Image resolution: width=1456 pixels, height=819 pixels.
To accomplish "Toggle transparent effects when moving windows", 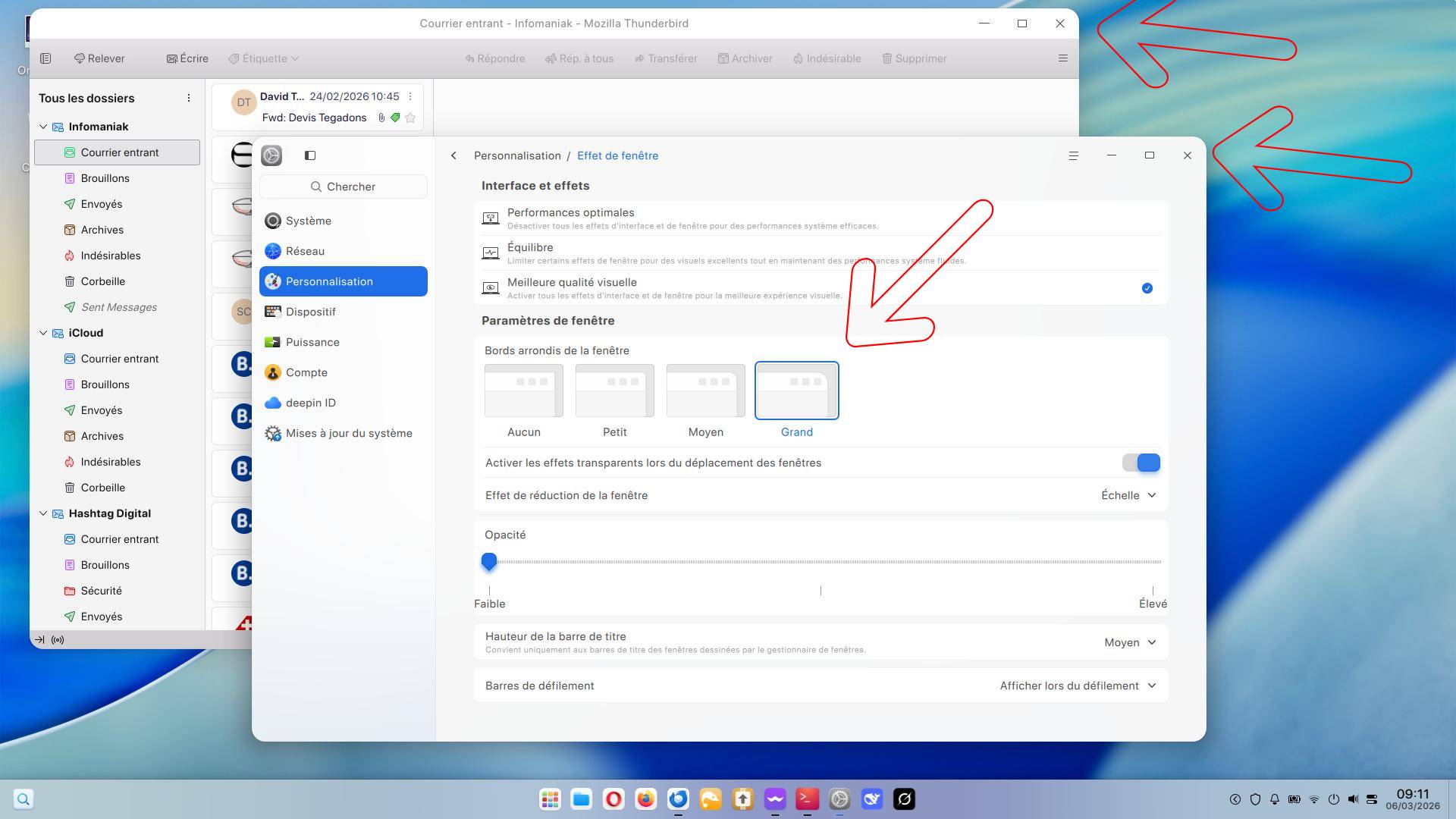I will [x=1141, y=463].
